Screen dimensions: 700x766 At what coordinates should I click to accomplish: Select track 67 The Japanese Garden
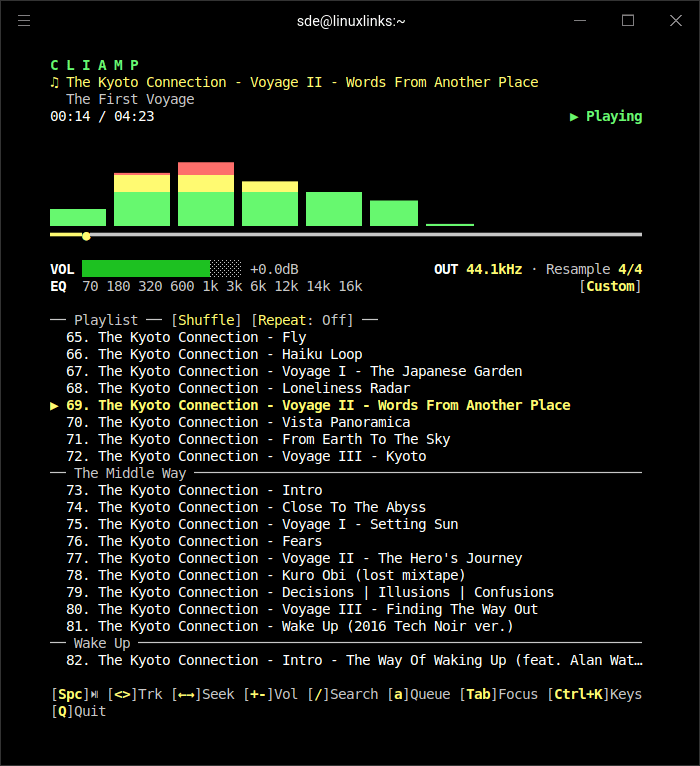[x=294, y=371]
